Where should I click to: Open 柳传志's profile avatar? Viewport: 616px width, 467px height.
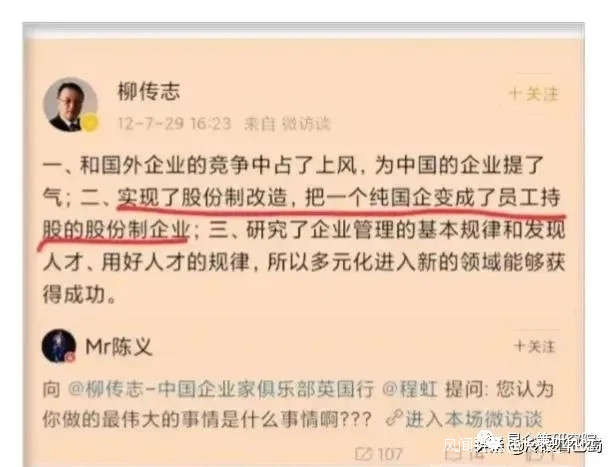pos(70,104)
